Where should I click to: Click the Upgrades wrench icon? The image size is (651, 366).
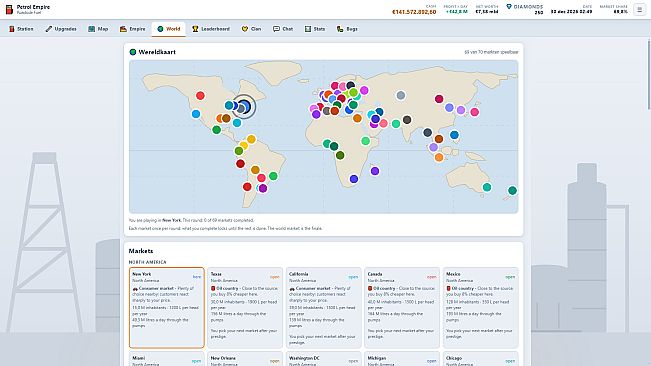49,29
